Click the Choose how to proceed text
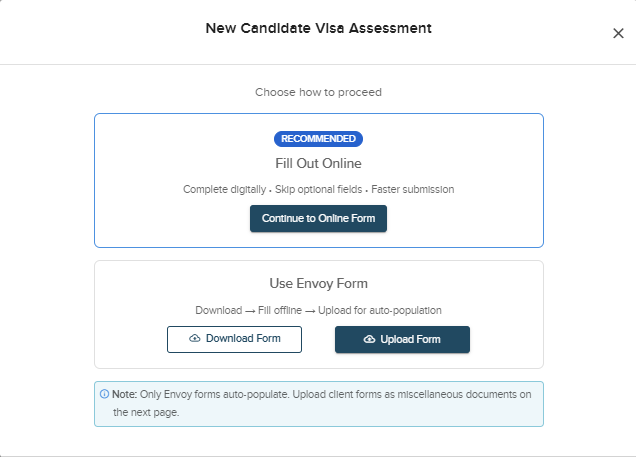Viewport: 636px width, 457px height. tap(318, 92)
